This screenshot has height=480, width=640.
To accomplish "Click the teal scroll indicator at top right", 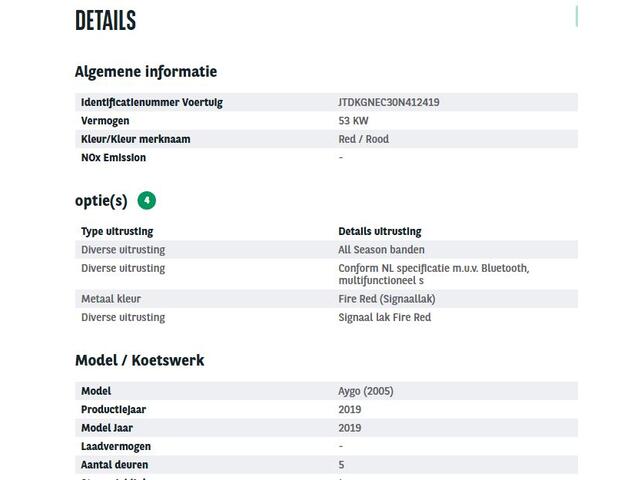I will (576, 16).
